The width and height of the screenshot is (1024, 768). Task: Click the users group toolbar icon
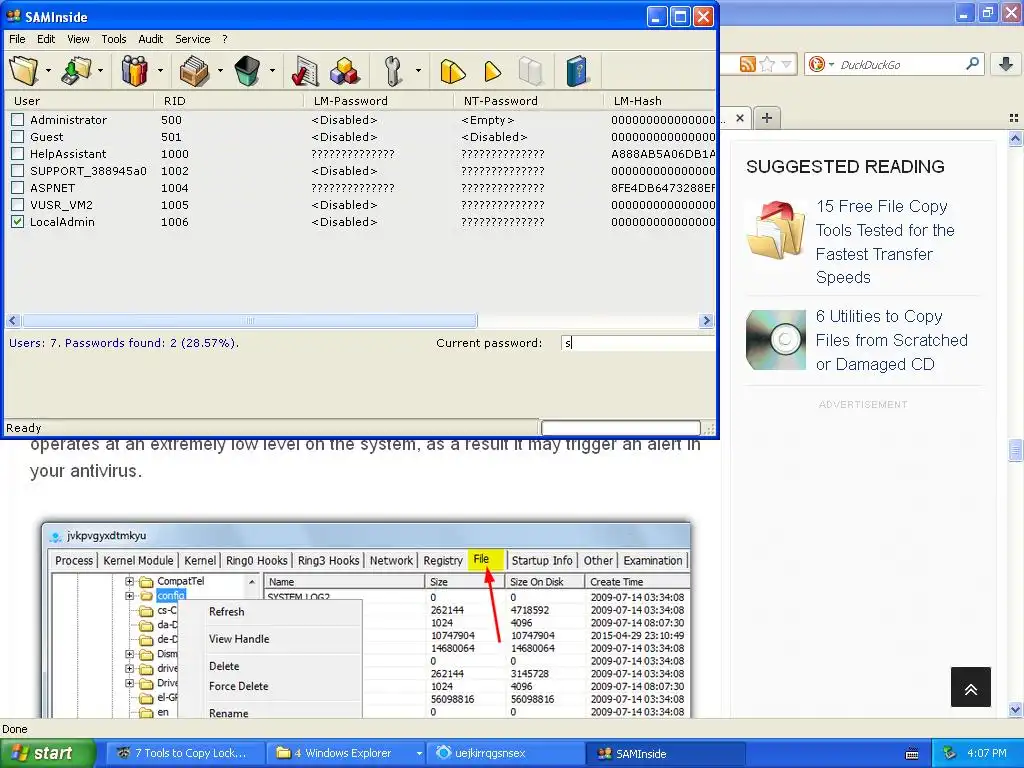pyautogui.click(x=135, y=71)
